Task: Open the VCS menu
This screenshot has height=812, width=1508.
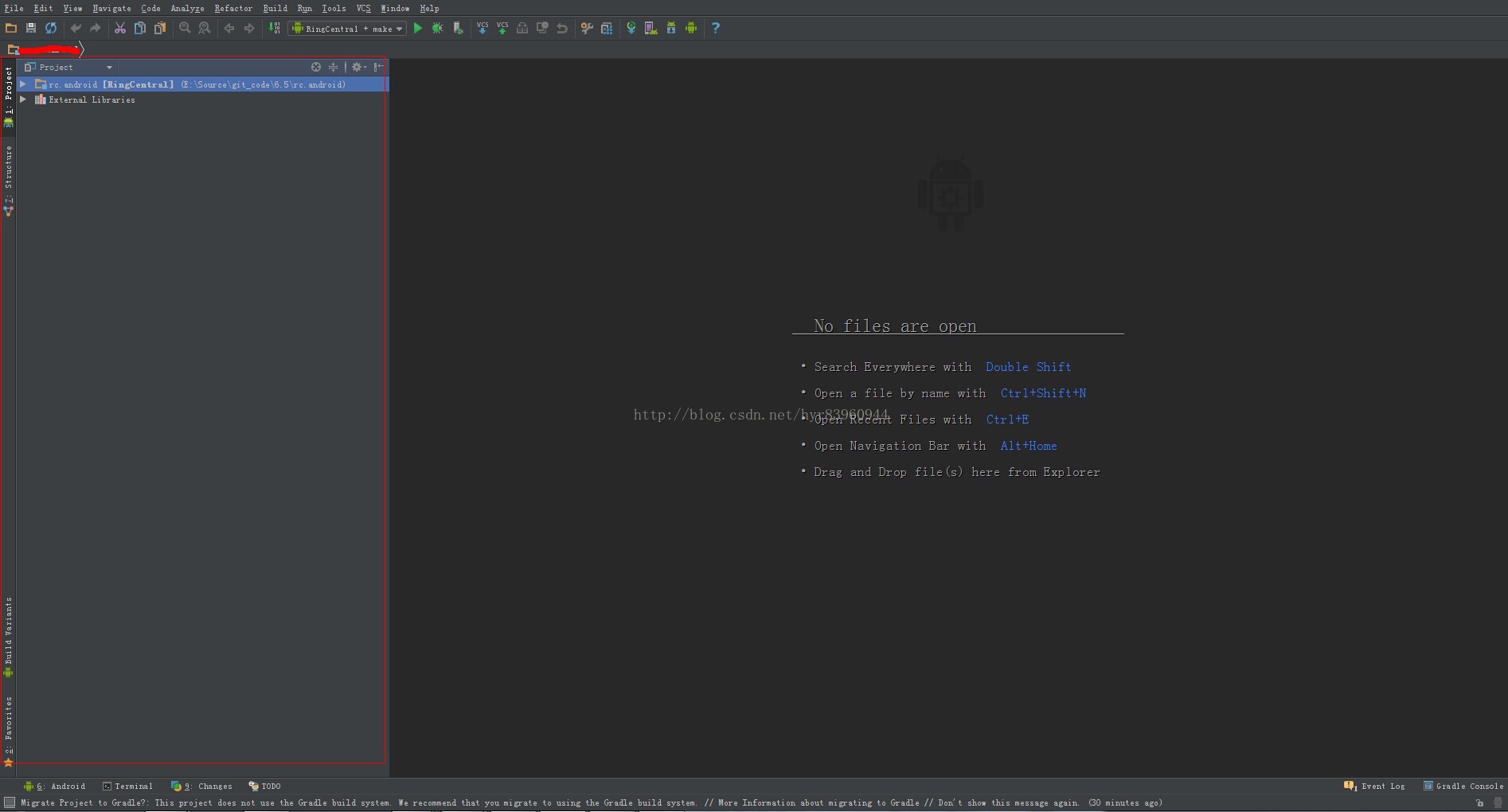Action: pyautogui.click(x=364, y=8)
